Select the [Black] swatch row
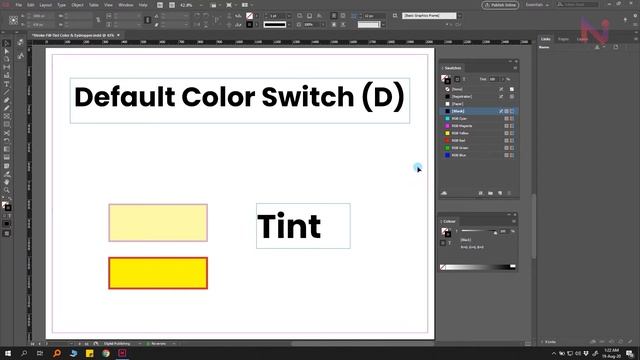This screenshot has height=360, width=640. click(479, 111)
